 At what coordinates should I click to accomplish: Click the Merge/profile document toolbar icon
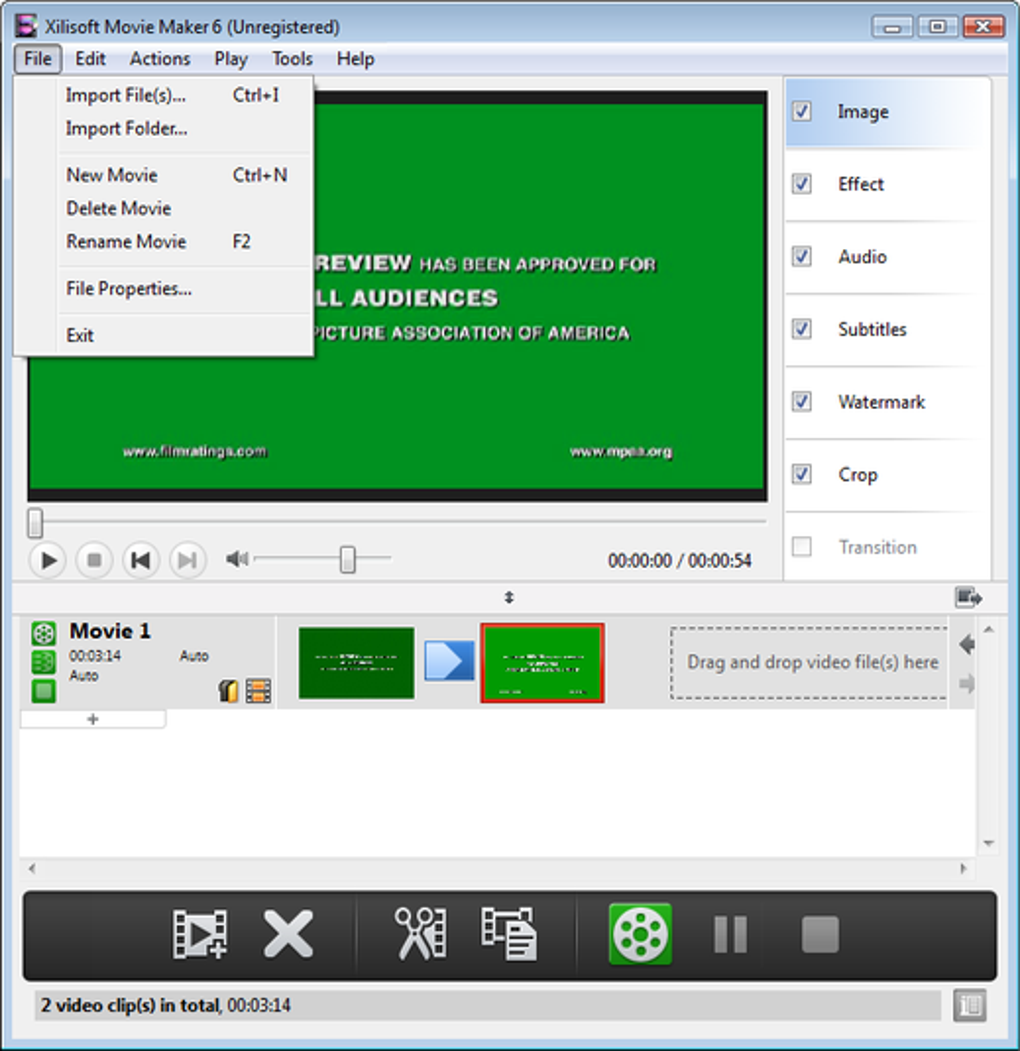pos(509,934)
